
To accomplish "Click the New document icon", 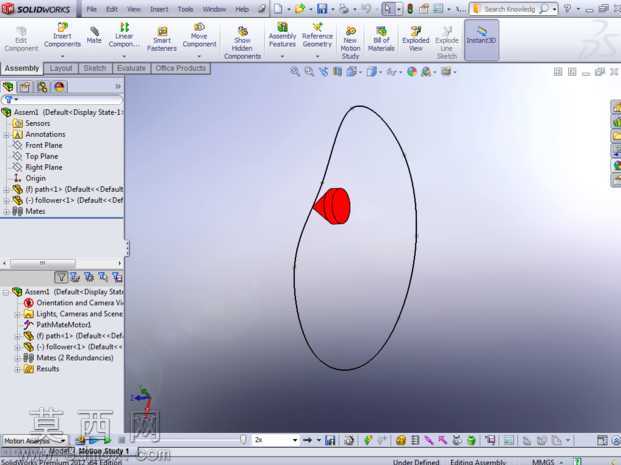I will (x=278, y=9).
